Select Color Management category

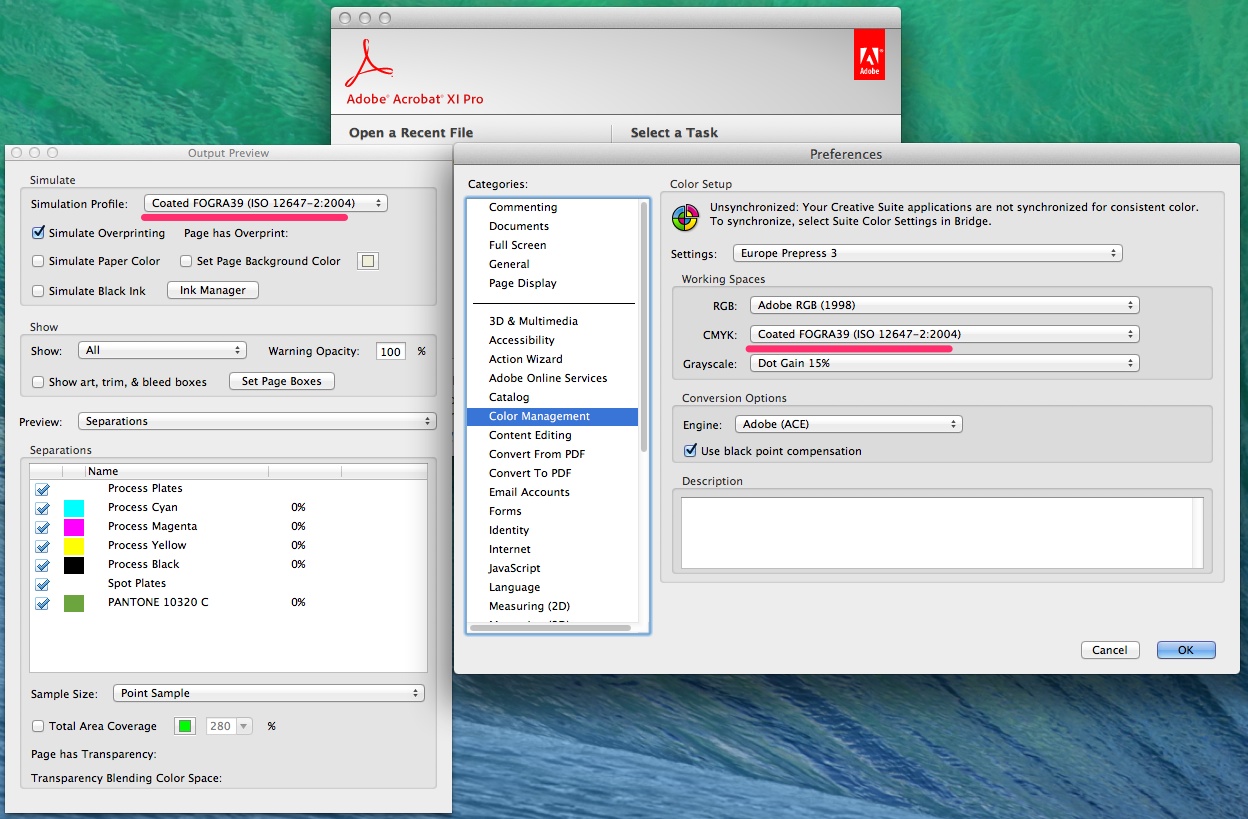(x=552, y=416)
